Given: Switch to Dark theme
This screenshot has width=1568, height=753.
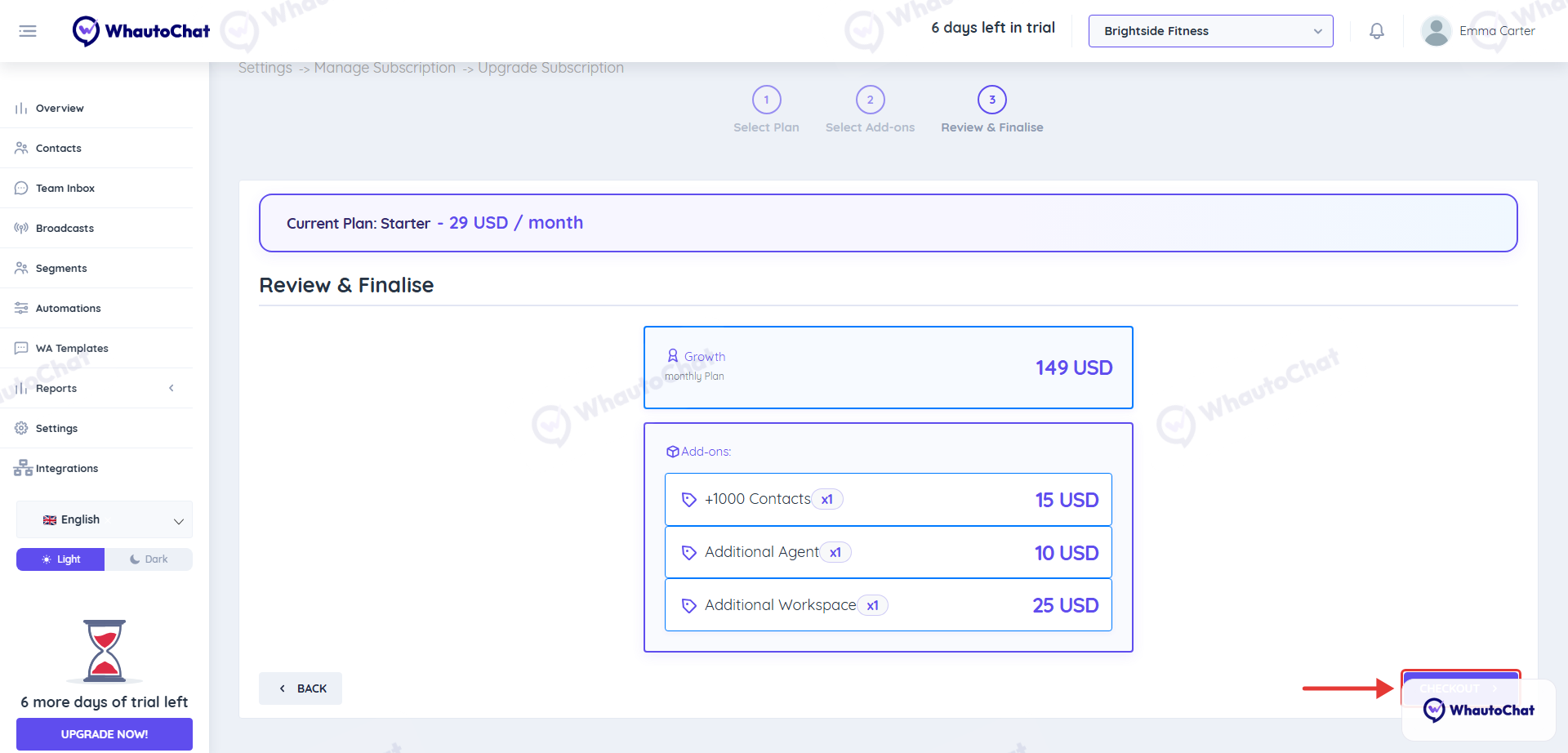Looking at the screenshot, I should click(x=149, y=559).
